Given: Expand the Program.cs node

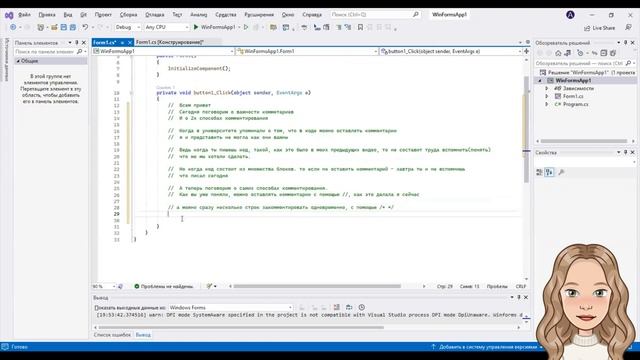Looking at the screenshot, I should [547, 104].
